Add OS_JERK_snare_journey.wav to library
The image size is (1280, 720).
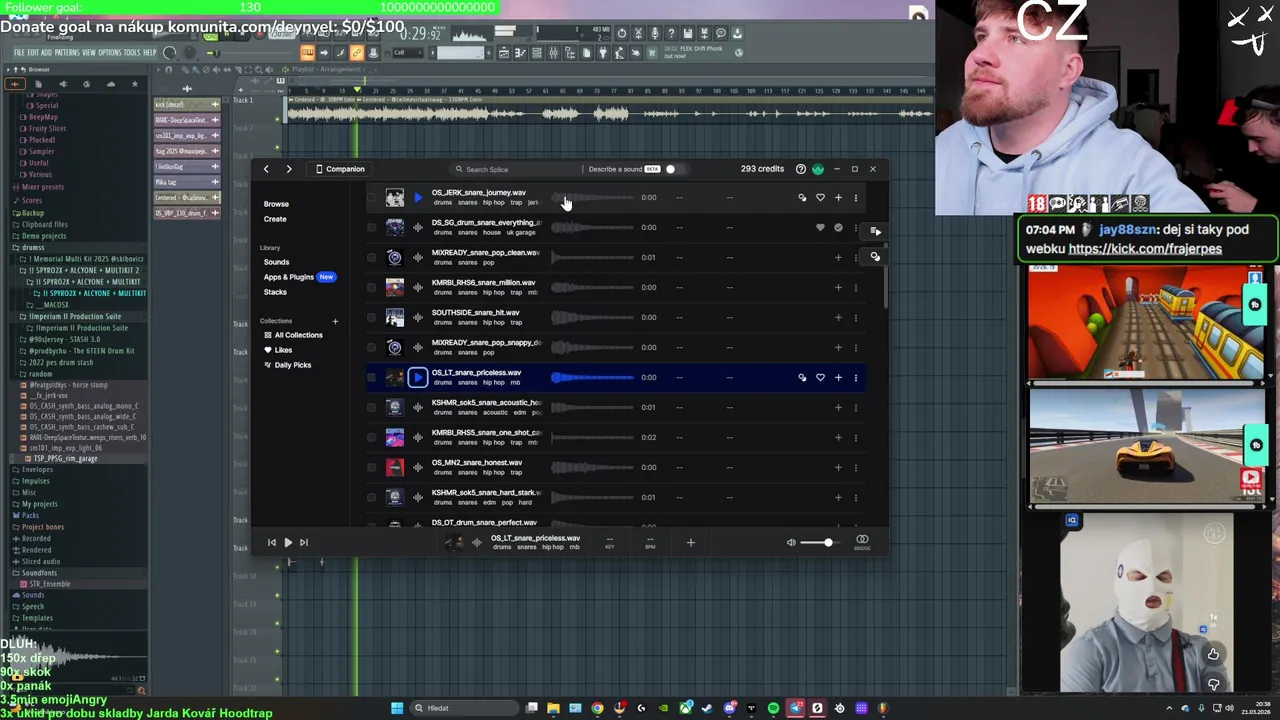coord(838,197)
